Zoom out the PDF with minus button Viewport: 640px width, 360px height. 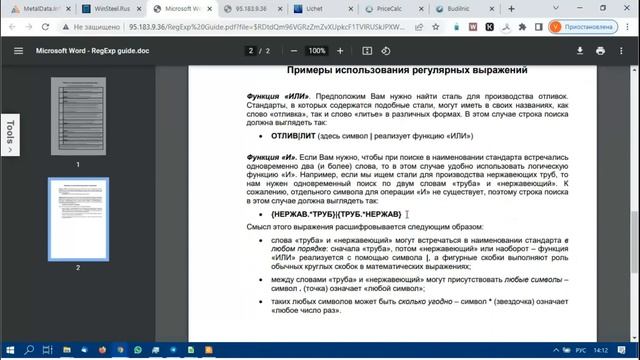point(293,51)
